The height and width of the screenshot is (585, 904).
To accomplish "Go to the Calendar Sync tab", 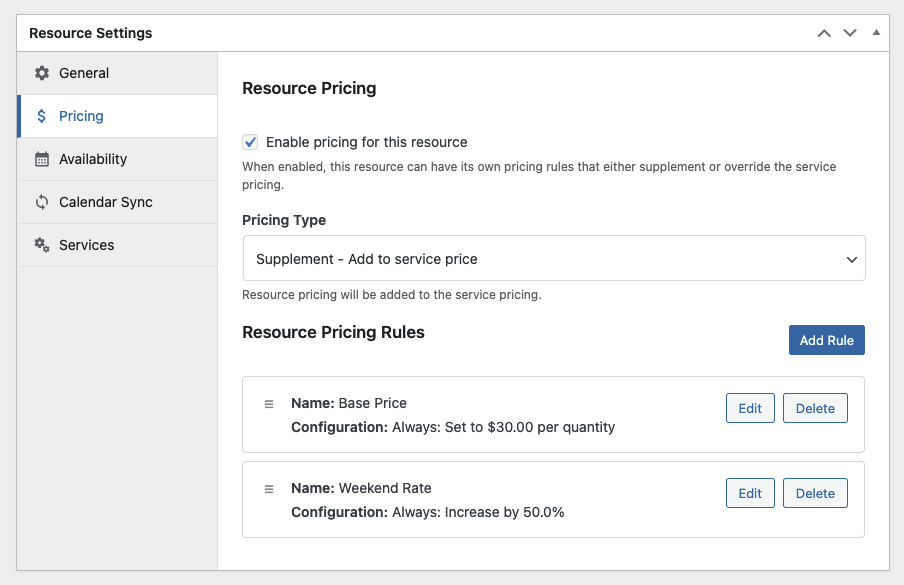I will [x=106, y=202].
